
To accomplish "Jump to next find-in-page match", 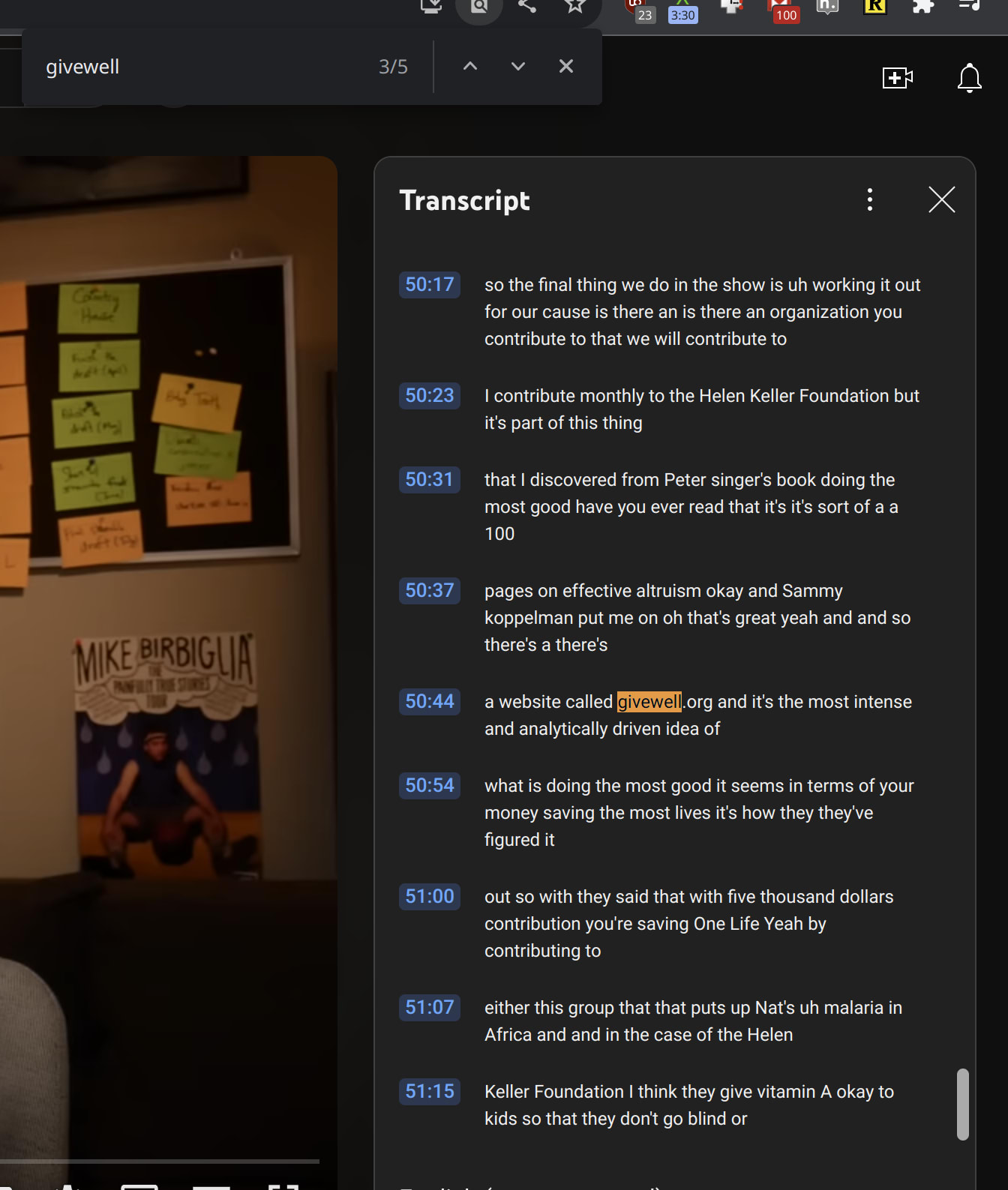I will 517,67.
